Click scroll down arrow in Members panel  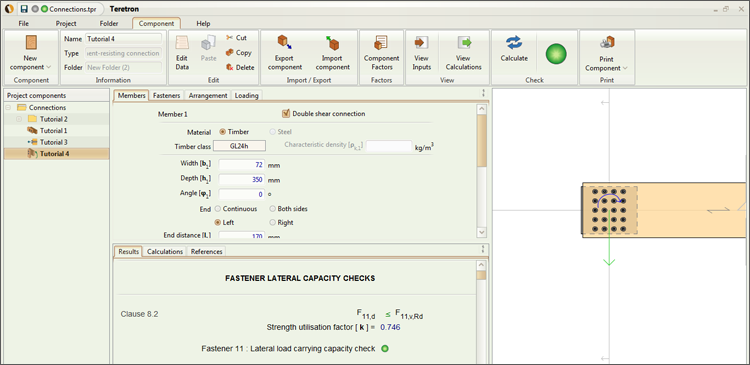[x=482, y=232]
